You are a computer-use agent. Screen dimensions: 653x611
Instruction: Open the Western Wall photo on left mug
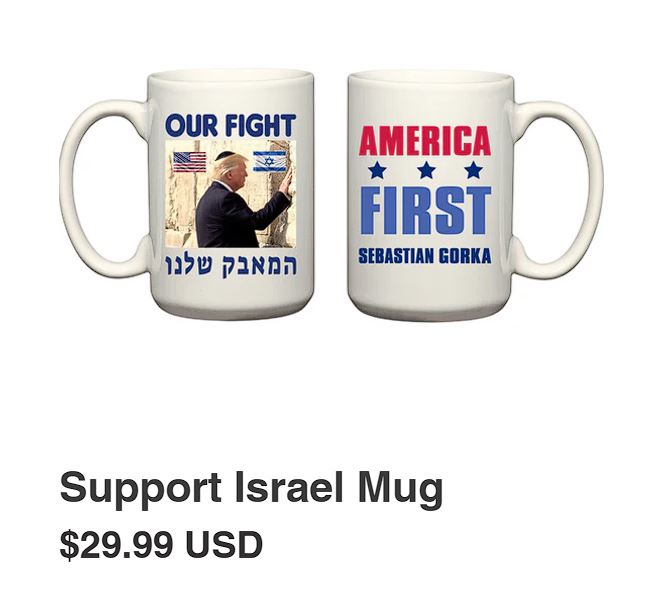231,194
